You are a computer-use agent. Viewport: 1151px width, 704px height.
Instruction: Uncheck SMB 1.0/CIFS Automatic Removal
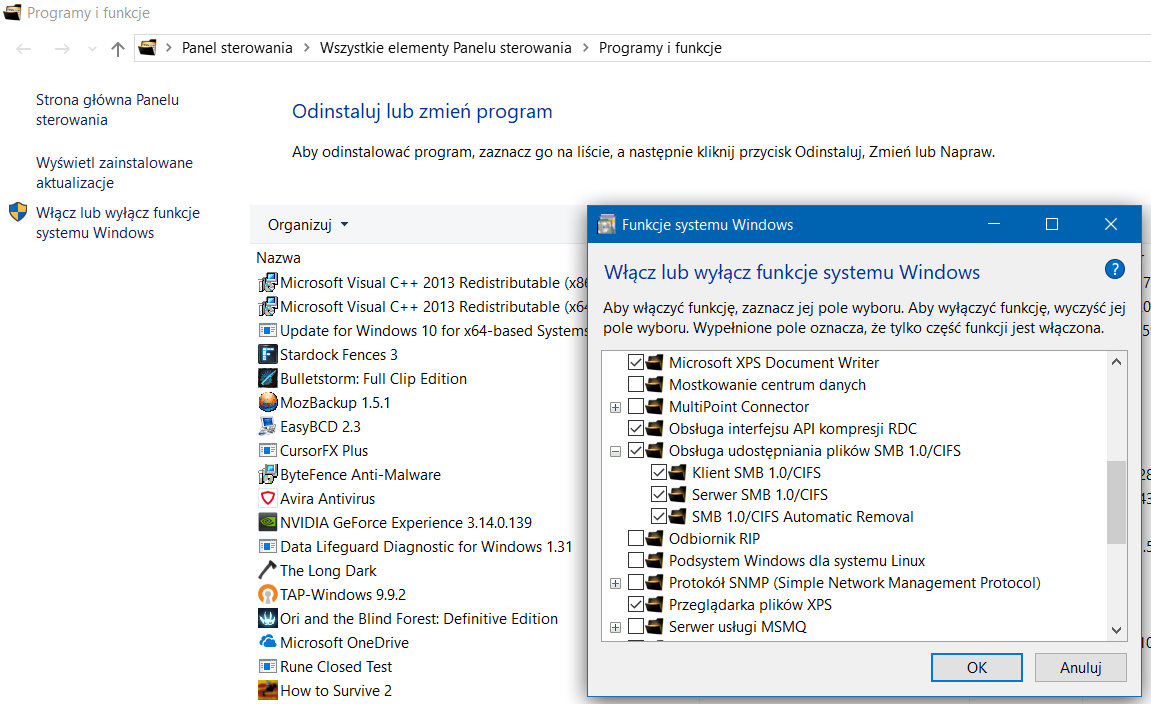coord(659,517)
